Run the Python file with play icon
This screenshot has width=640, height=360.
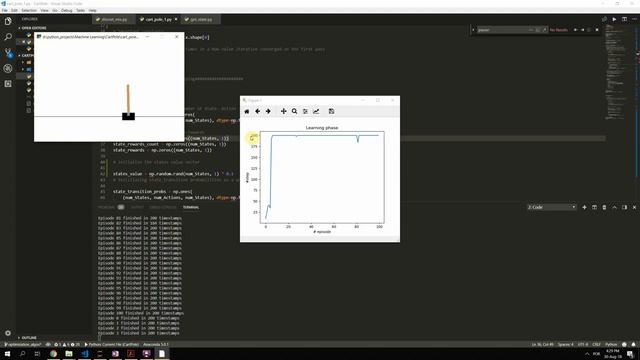(x=614, y=19)
